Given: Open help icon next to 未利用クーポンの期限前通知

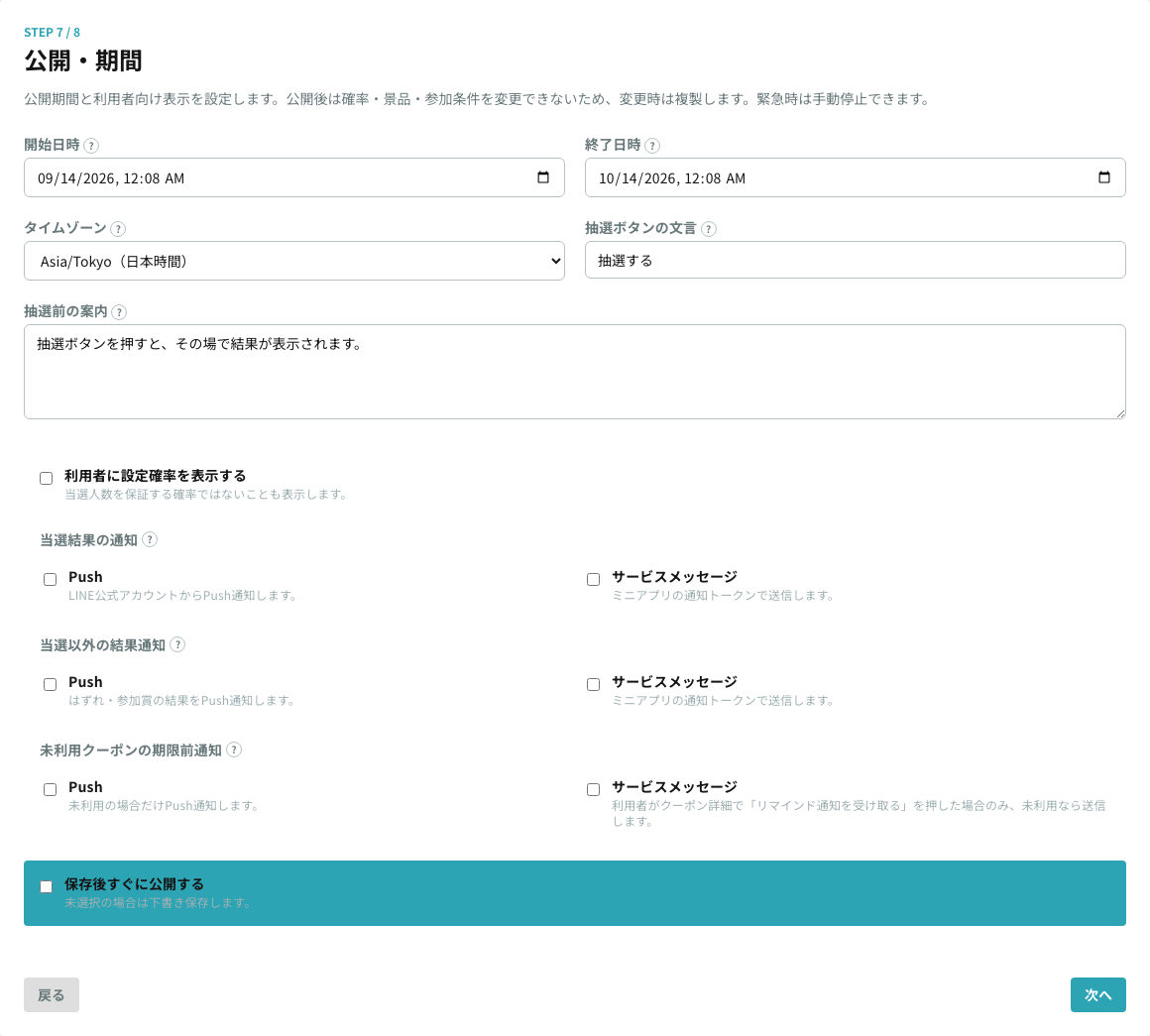Looking at the screenshot, I should (234, 749).
